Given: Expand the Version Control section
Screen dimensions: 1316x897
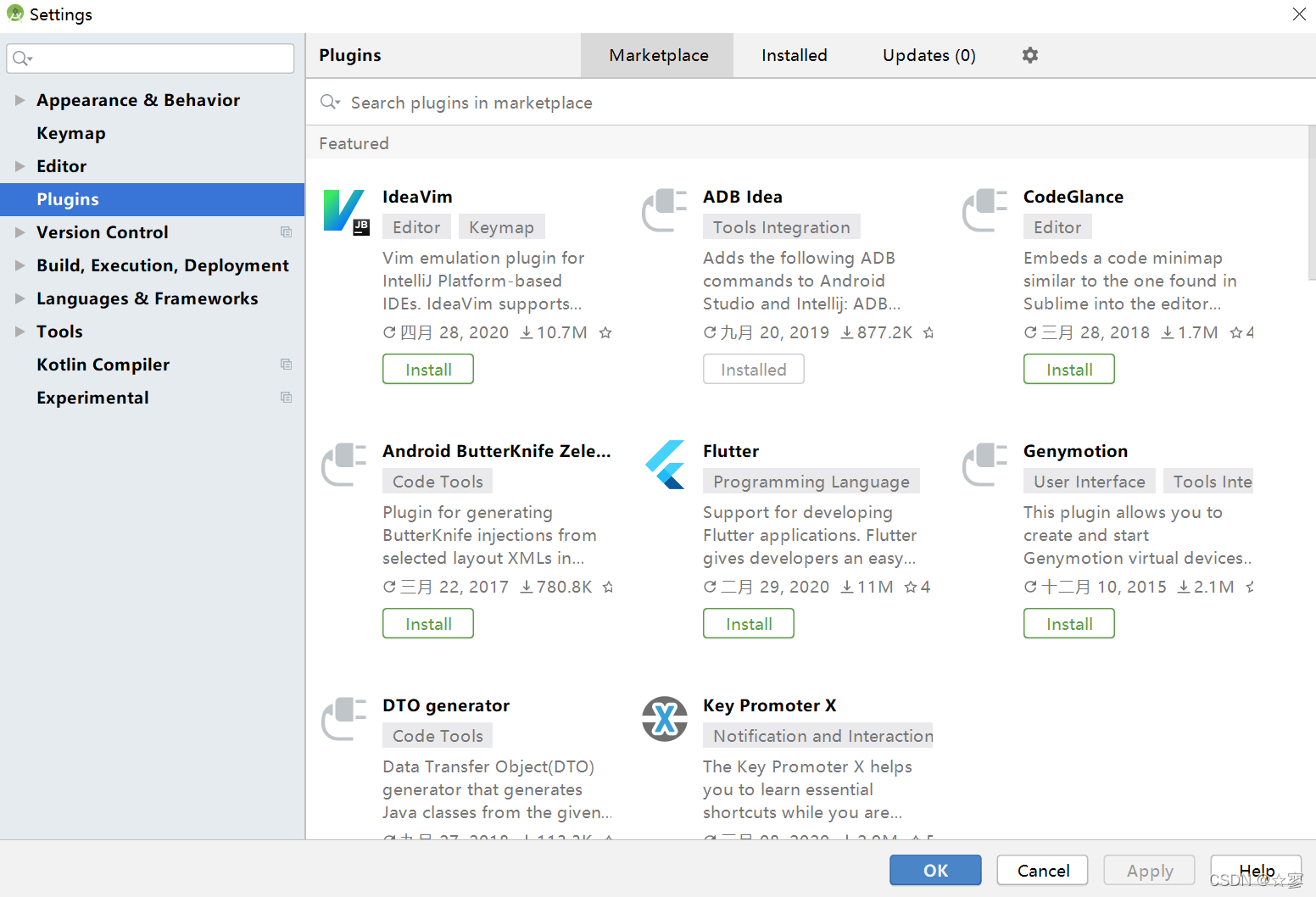Looking at the screenshot, I should click(20, 232).
